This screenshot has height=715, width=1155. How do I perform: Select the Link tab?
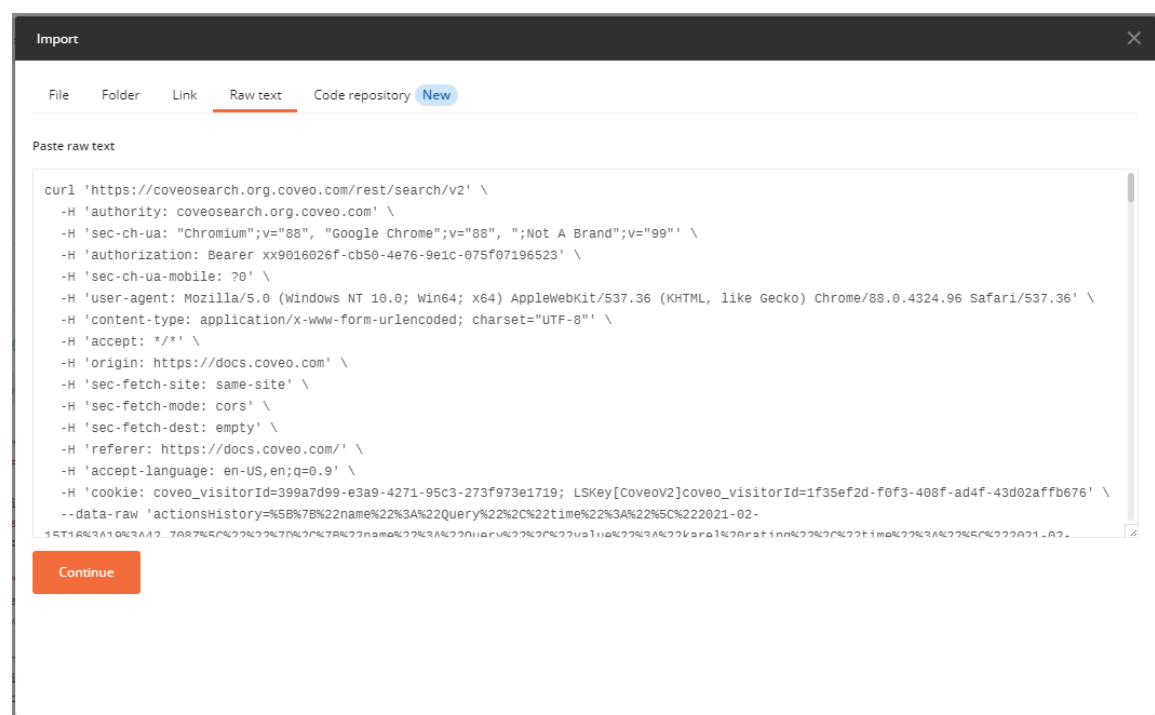pyautogui.click(x=184, y=95)
